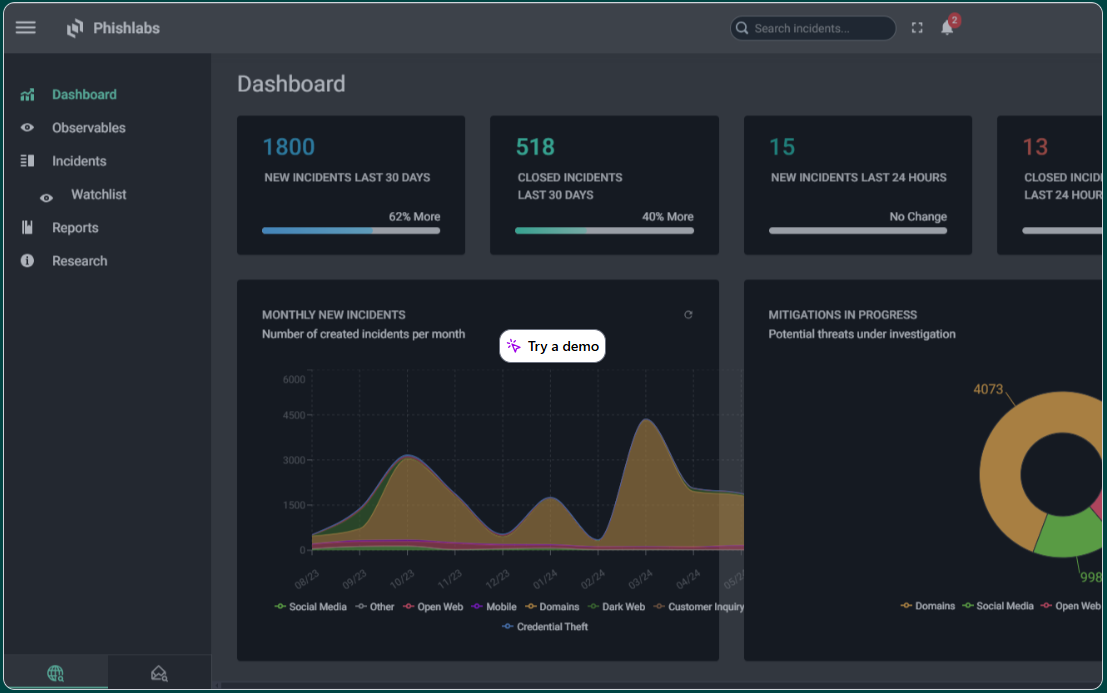1107x693 pixels.
Task: Click the 62% More progress bar
Action: tap(350, 230)
